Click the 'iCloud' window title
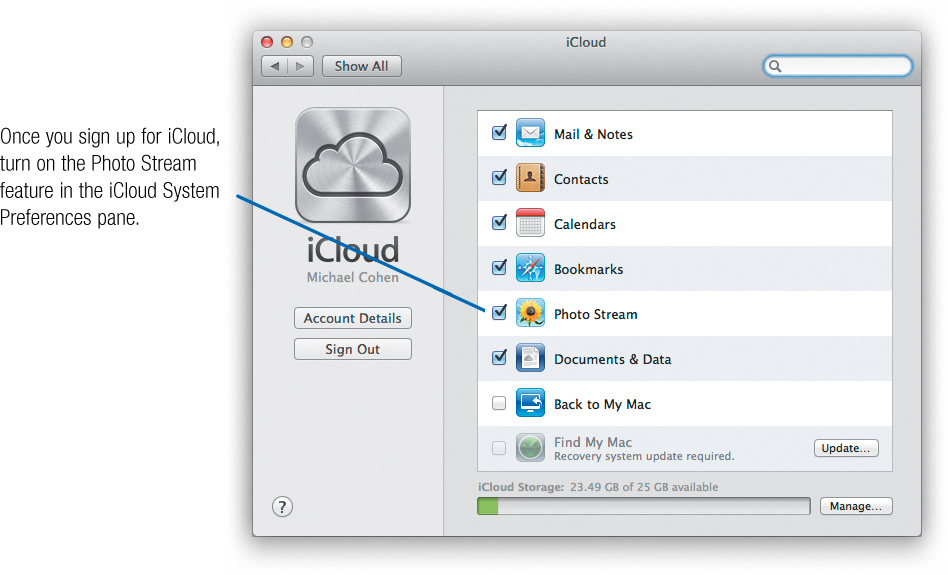This screenshot has width=948, height=575. [x=586, y=42]
